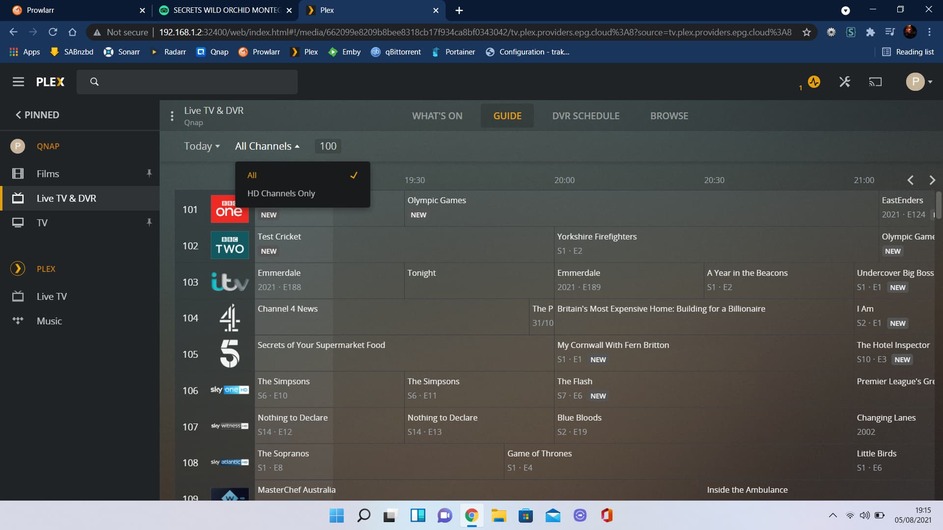Image resolution: width=943 pixels, height=530 pixels.
Task: Unpin the Films library pin icon
Action: pos(149,173)
